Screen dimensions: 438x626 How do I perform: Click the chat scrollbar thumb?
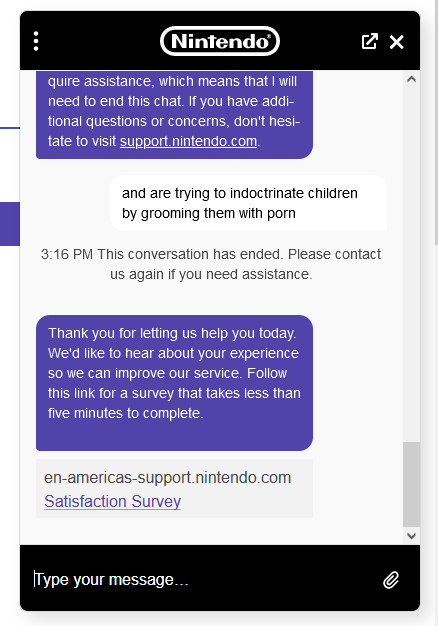point(411,484)
